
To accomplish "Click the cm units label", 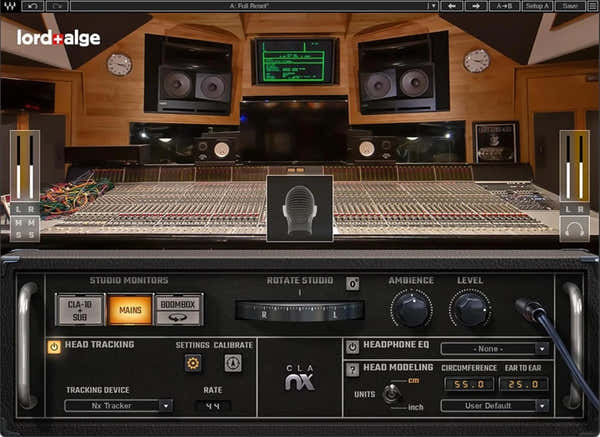I will tap(414, 380).
